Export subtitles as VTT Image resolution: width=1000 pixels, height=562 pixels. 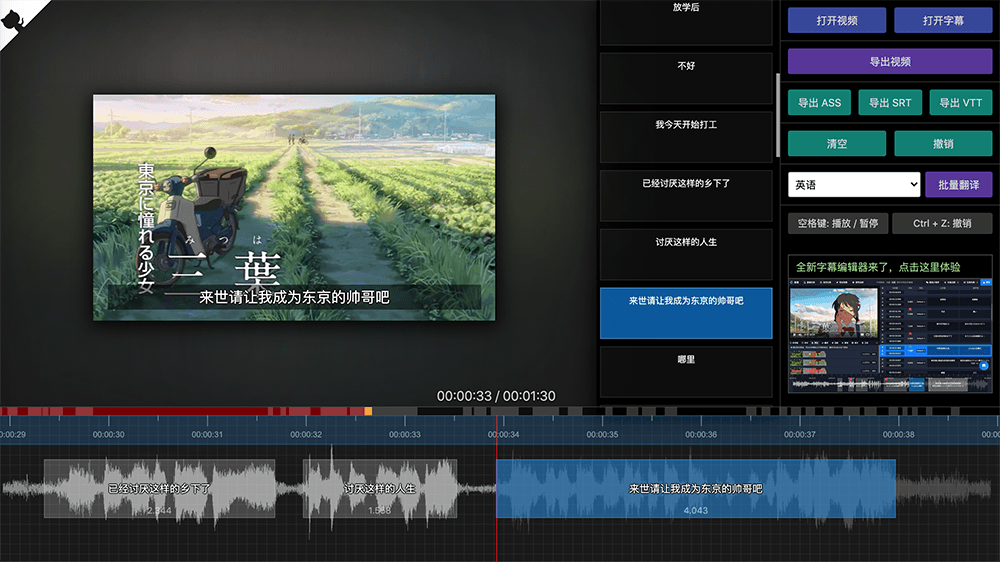pyautogui.click(x=960, y=103)
